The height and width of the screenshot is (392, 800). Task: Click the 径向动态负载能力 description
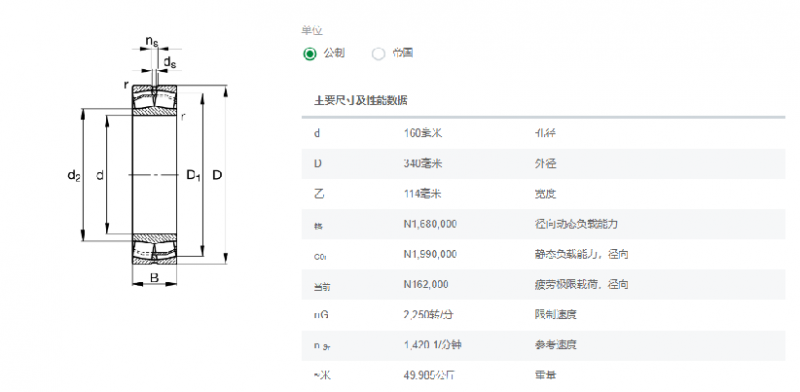[576, 224]
